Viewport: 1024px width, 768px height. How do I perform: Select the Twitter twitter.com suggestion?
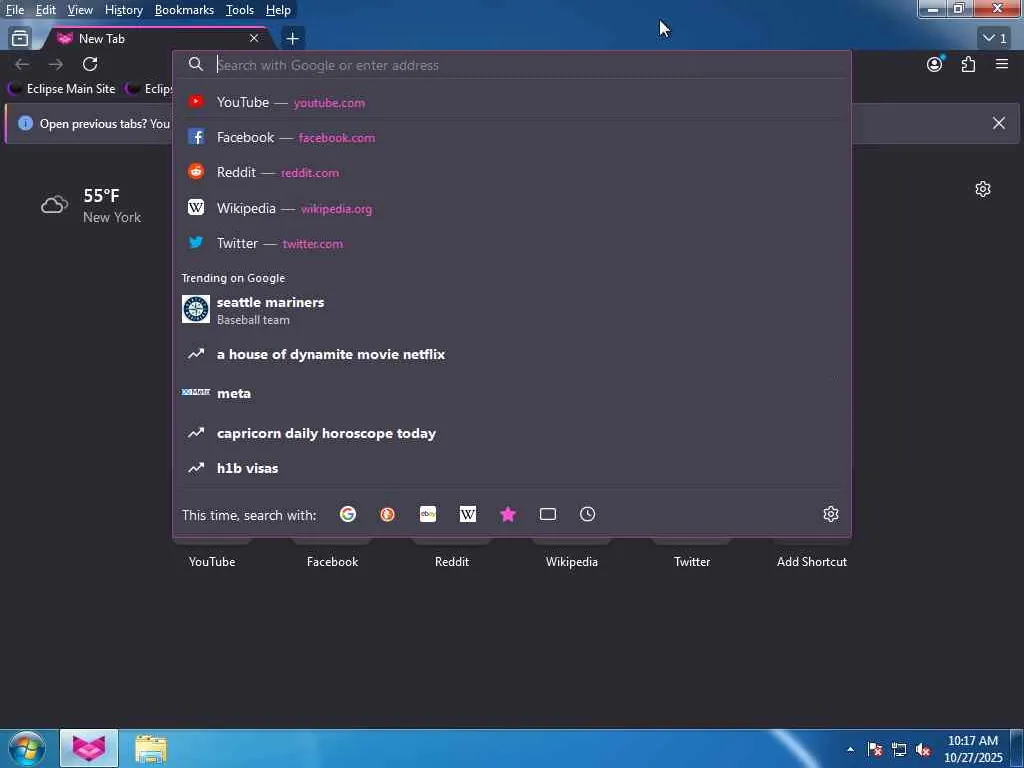click(x=512, y=244)
